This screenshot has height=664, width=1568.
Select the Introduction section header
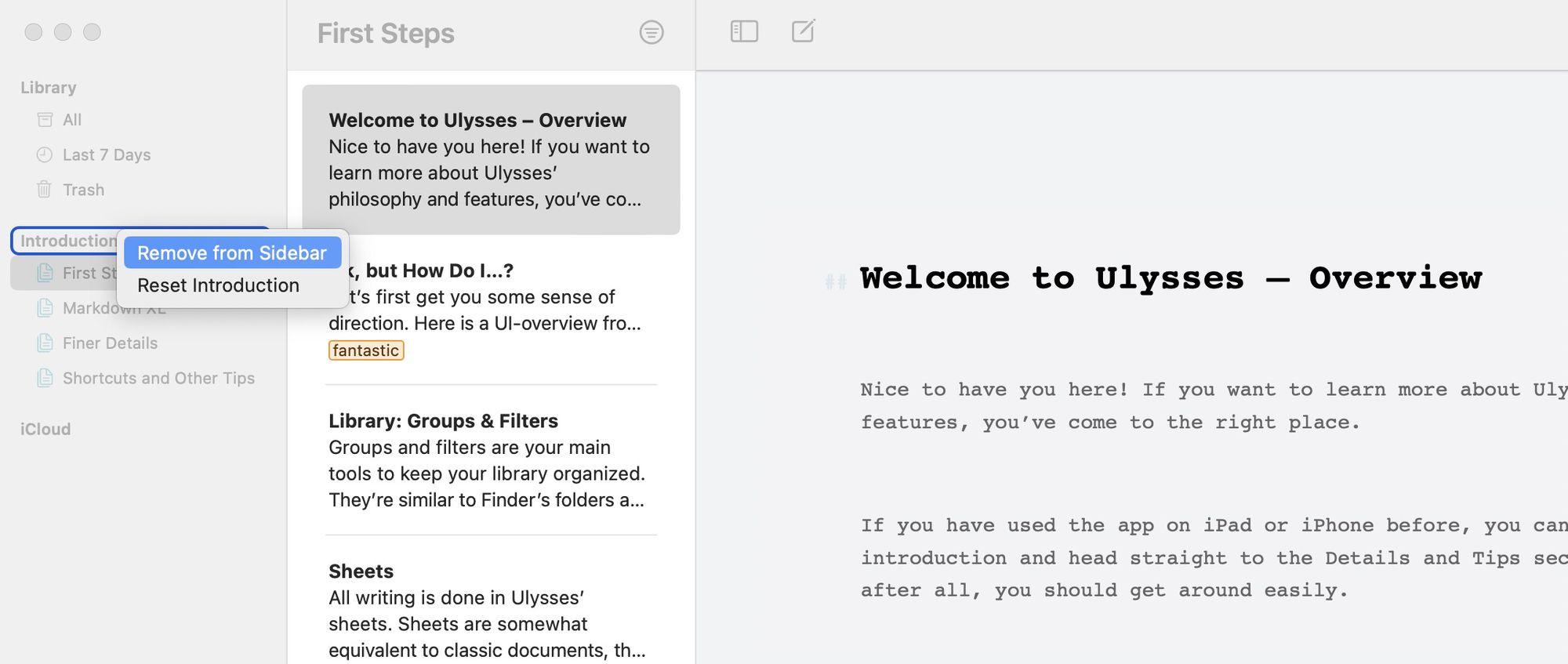(x=67, y=241)
